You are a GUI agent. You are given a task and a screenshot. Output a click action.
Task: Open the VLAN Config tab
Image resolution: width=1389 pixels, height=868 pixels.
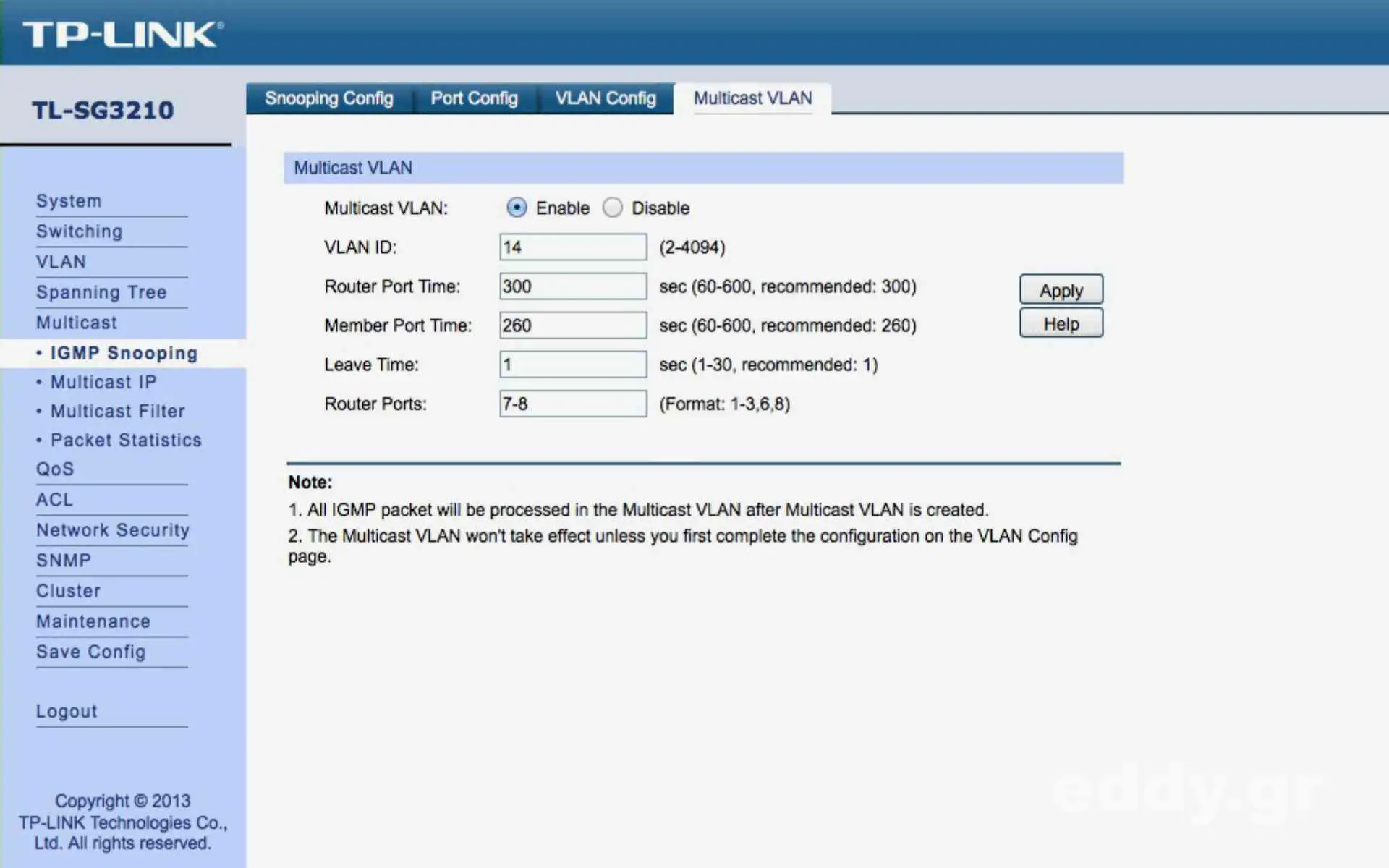point(605,98)
